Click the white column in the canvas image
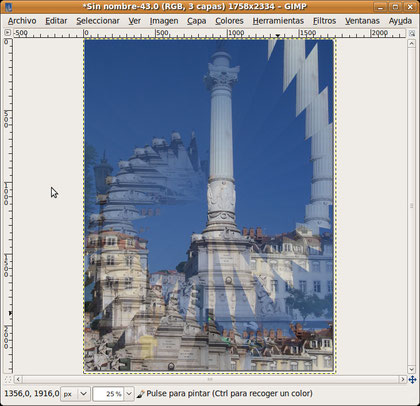 [221, 143]
